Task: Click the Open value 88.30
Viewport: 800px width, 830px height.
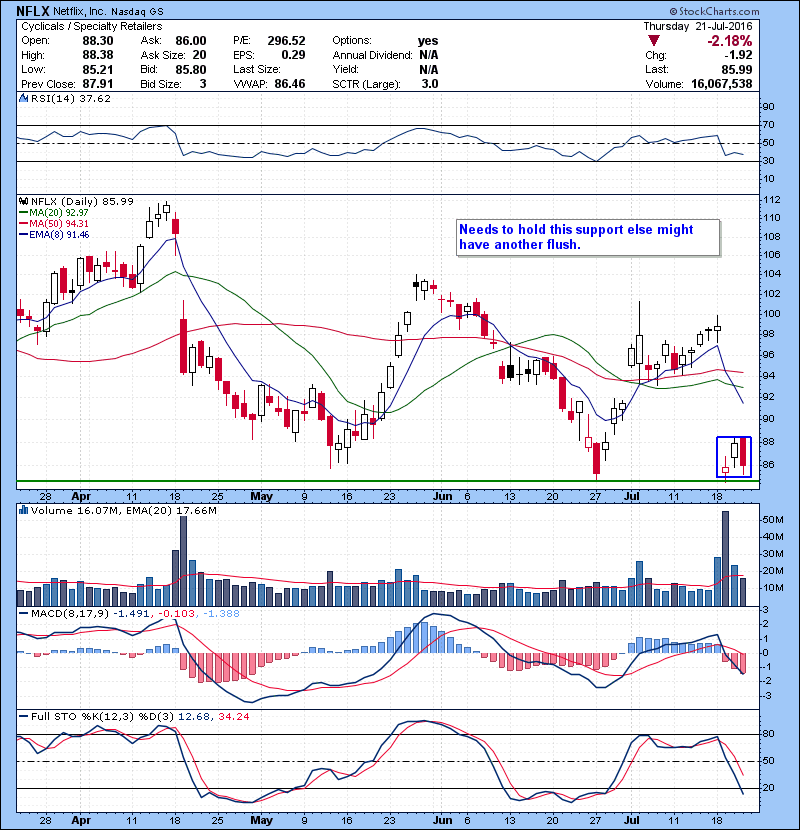Action: [98, 41]
